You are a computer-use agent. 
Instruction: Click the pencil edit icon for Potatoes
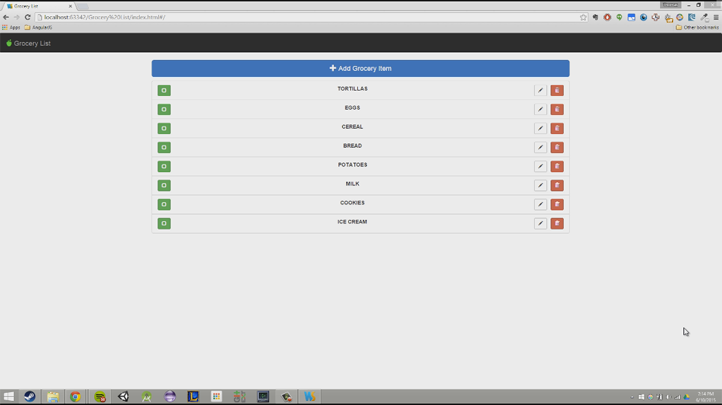coord(540,167)
